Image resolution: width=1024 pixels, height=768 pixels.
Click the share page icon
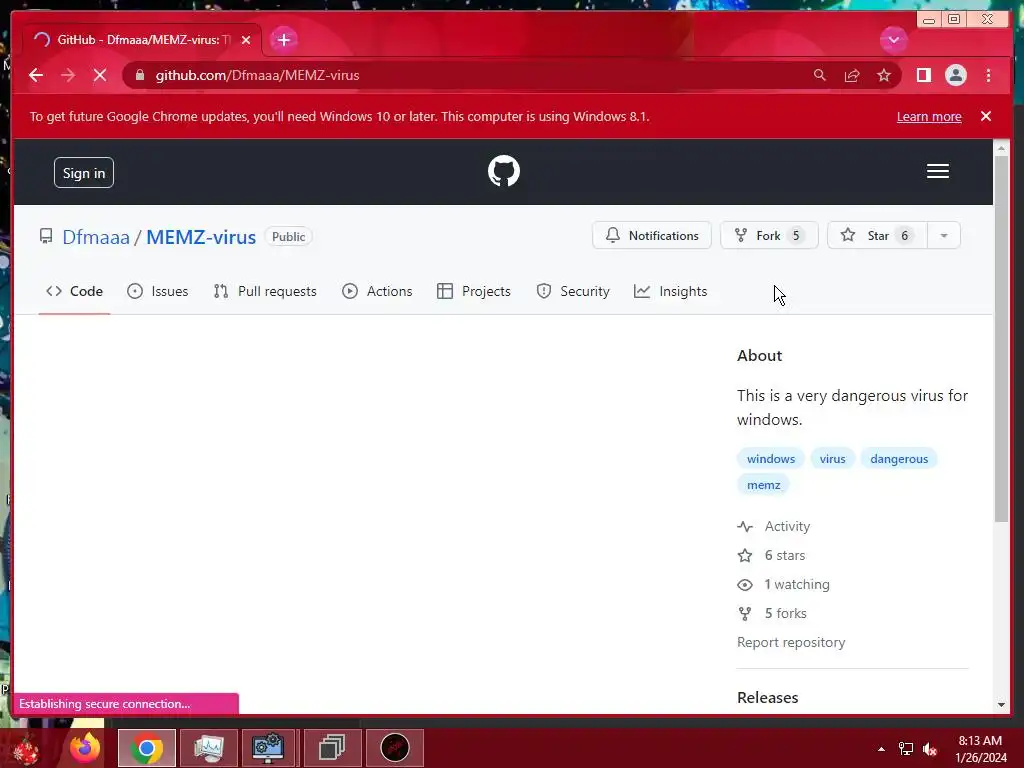pos(852,75)
